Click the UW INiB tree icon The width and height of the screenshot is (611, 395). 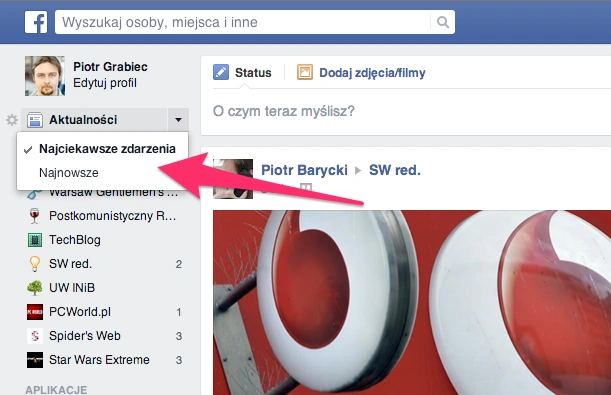(35, 288)
